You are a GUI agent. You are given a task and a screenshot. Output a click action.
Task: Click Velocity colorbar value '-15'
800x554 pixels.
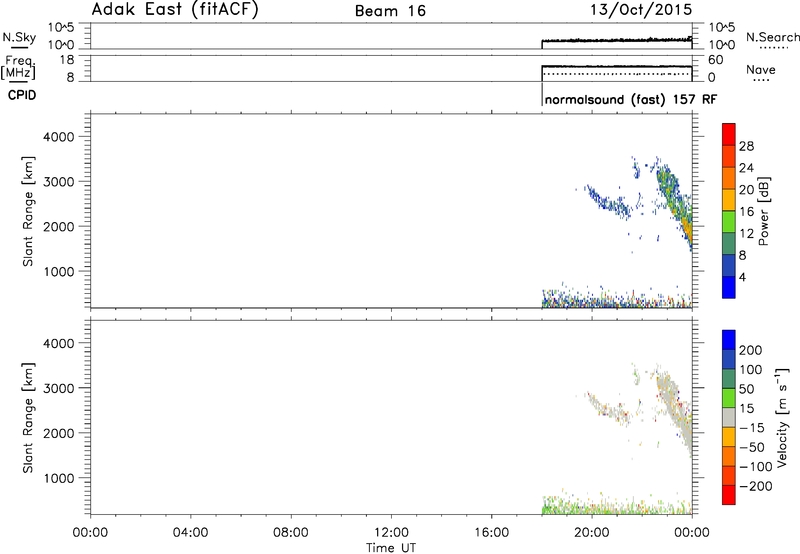coord(751,428)
